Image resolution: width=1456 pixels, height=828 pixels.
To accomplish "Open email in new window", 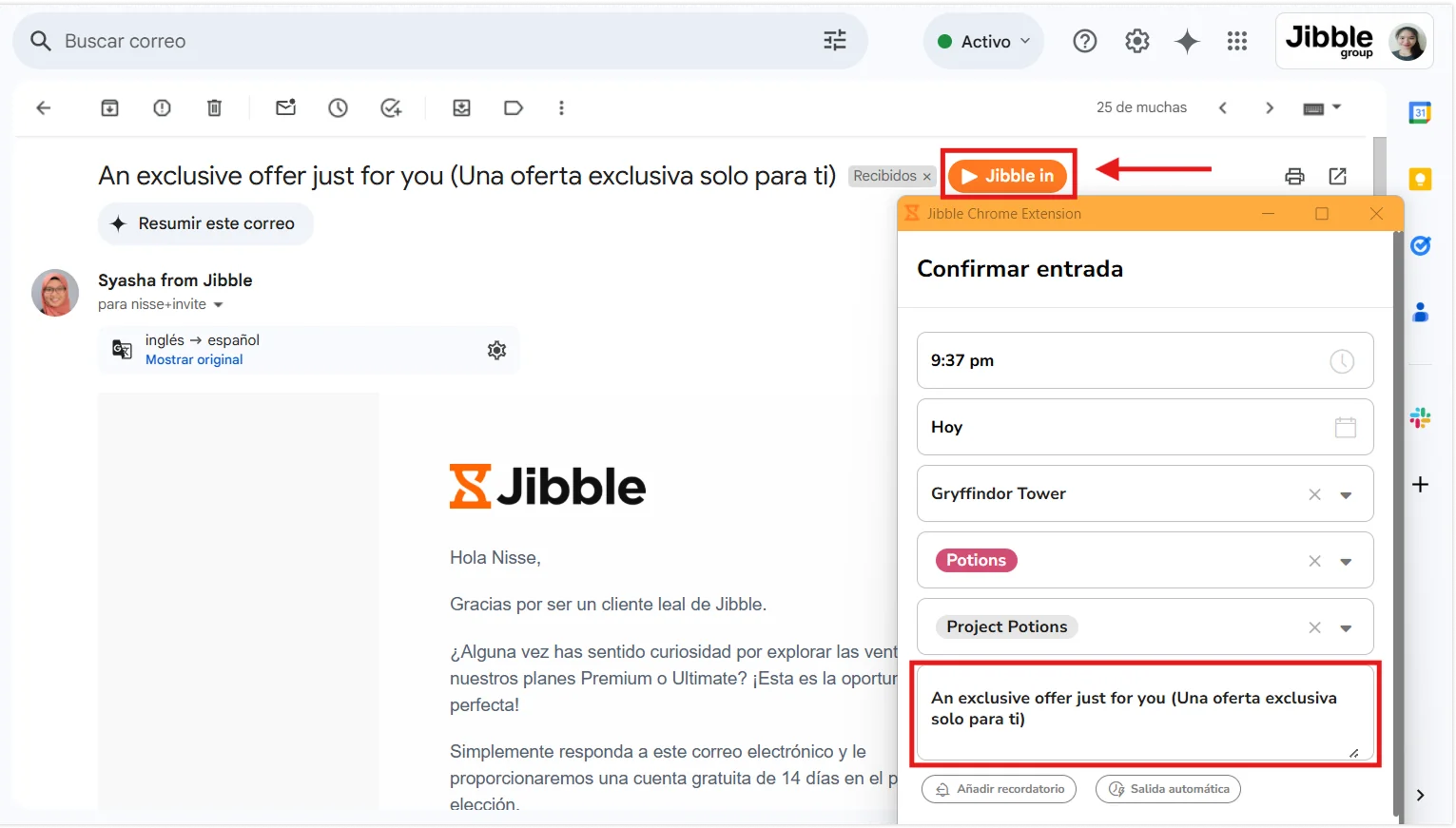I will tap(1337, 176).
